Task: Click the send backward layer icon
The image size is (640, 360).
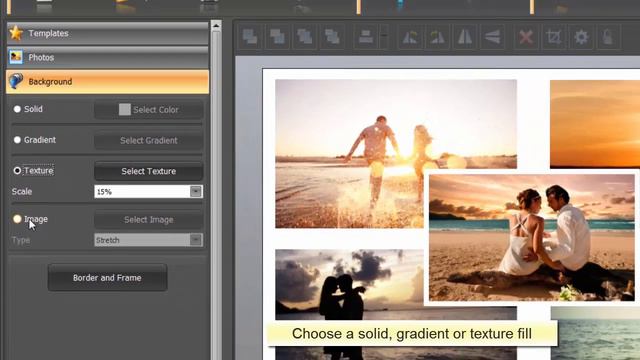Action: coord(332,37)
